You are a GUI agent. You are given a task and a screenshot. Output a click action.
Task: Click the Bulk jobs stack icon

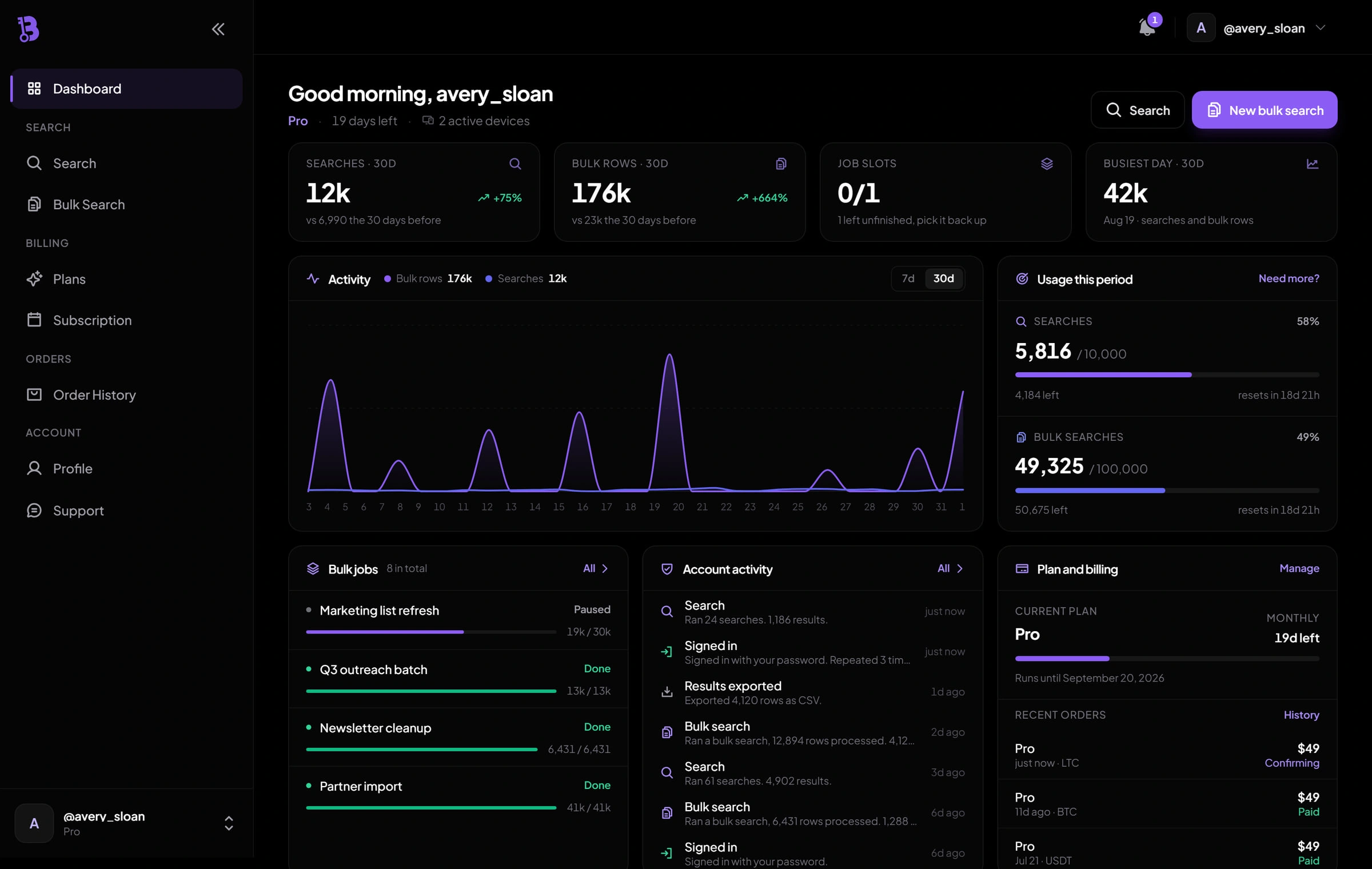click(x=313, y=568)
